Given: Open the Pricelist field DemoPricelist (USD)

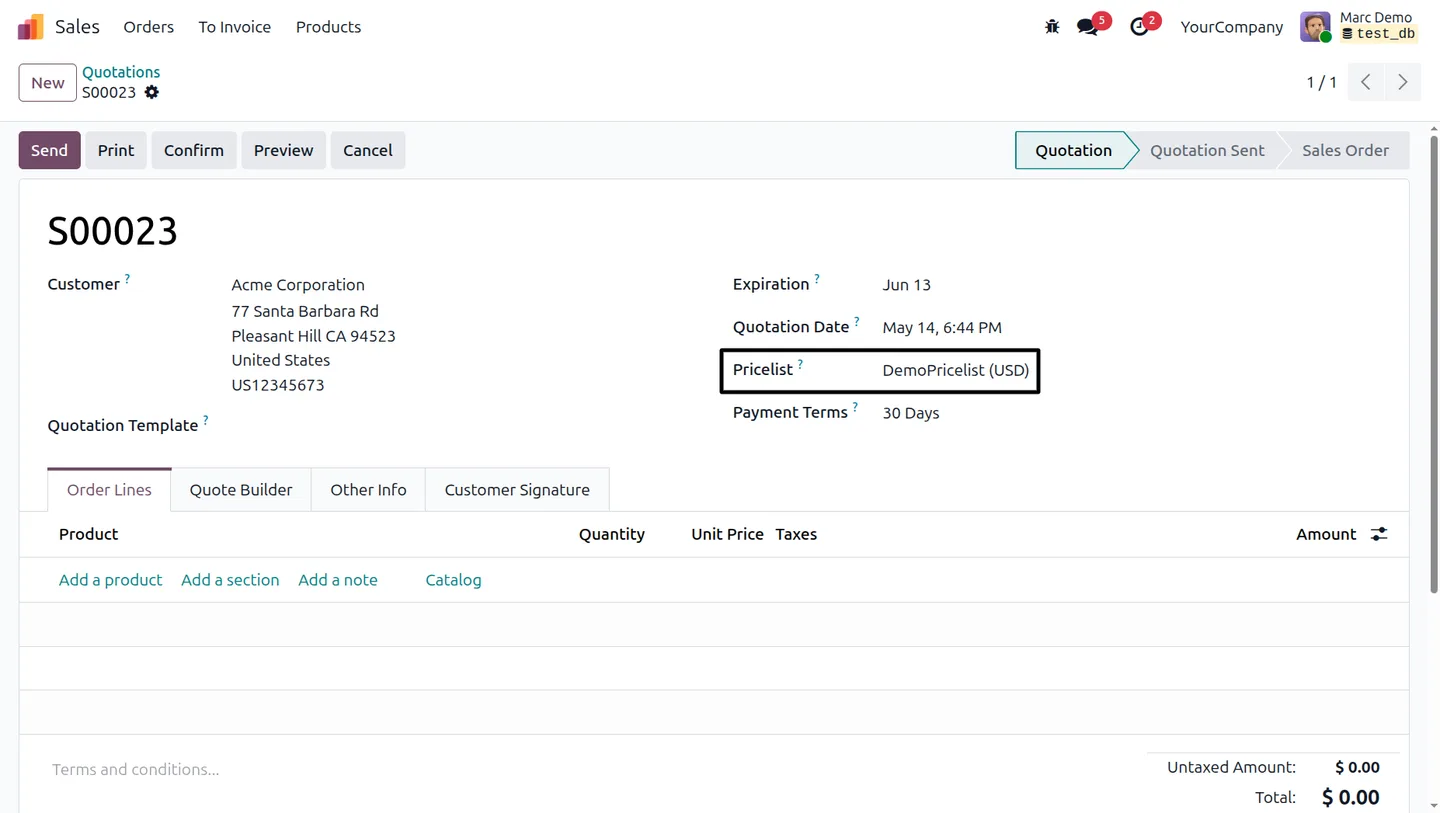Looking at the screenshot, I should coord(955,370).
